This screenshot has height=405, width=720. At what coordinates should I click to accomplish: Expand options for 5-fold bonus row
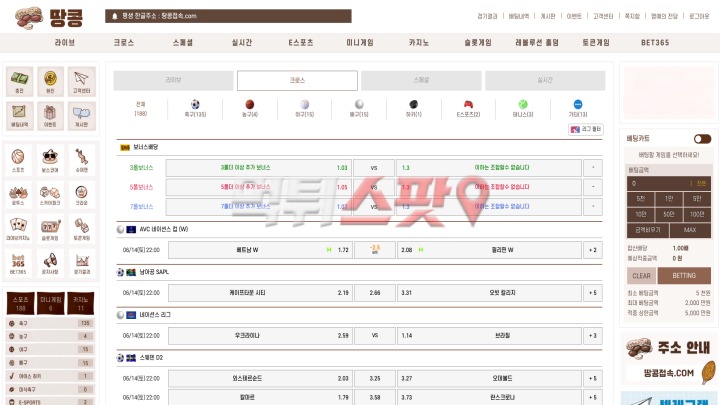[x=593, y=187]
